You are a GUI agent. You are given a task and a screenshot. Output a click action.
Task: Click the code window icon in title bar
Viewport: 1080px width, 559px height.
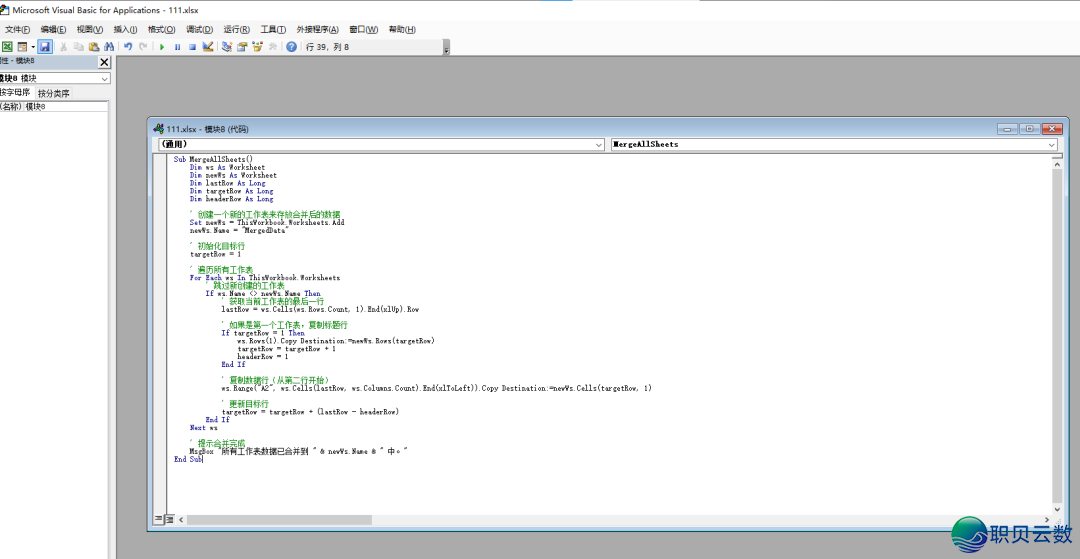pos(158,129)
